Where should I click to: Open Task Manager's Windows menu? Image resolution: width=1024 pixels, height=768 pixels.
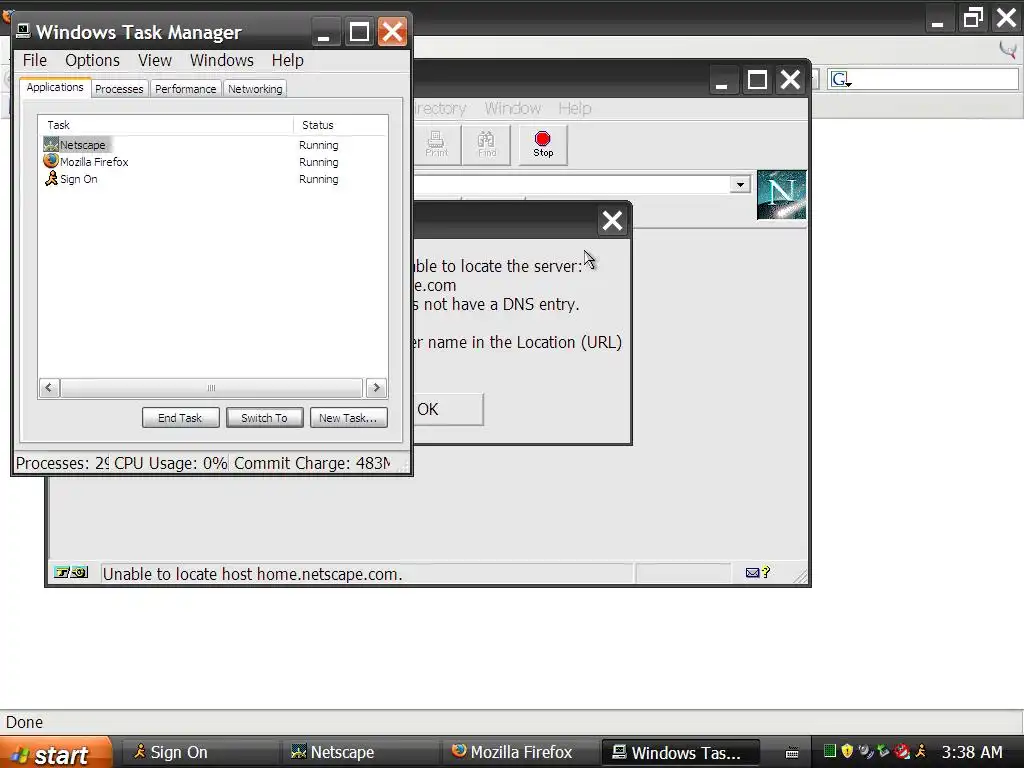[221, 60]
